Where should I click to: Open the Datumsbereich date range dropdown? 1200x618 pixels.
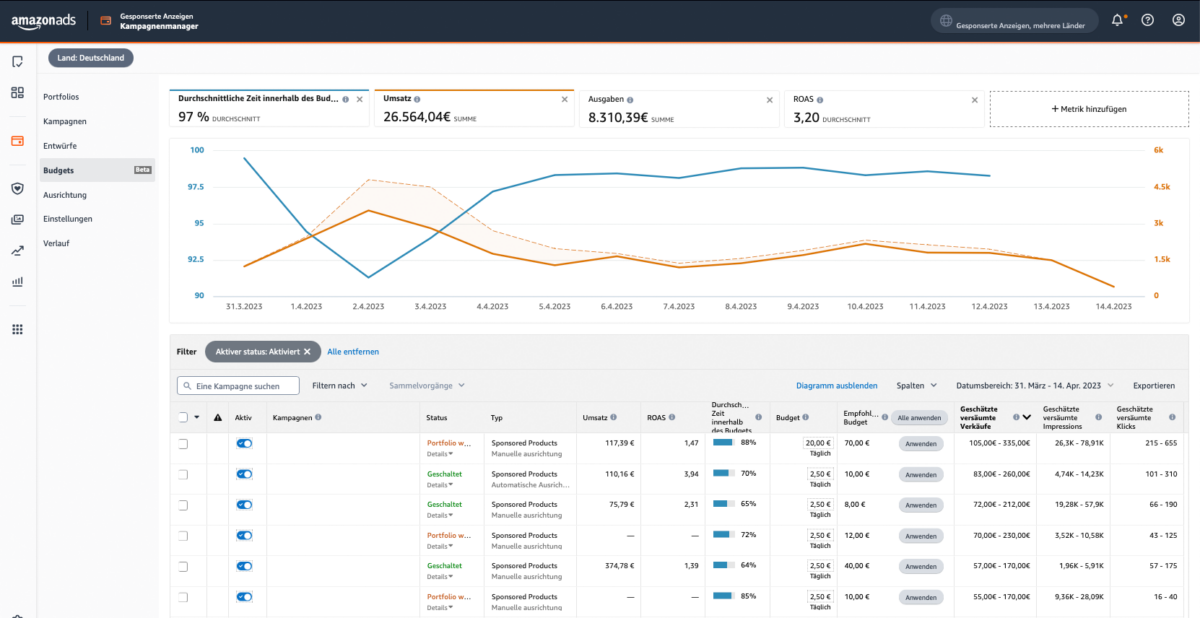coord(1035,385)
